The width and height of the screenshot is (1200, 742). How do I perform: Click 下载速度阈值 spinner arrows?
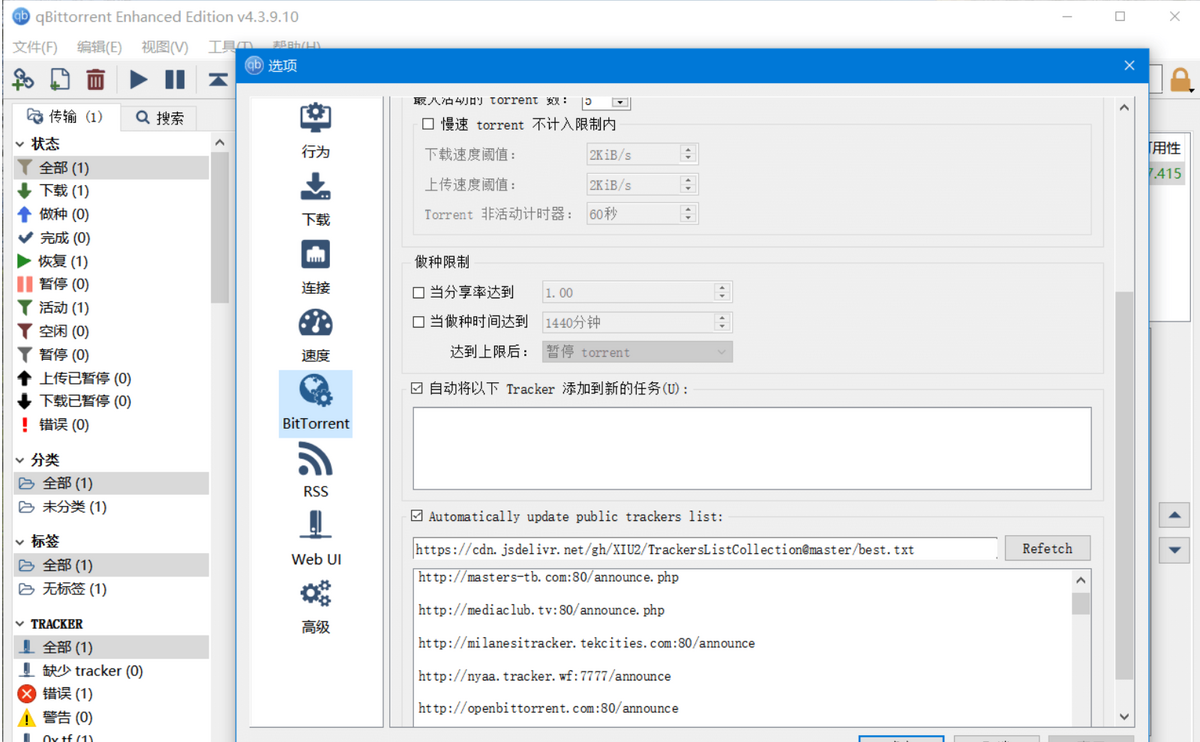click(688, 154)
